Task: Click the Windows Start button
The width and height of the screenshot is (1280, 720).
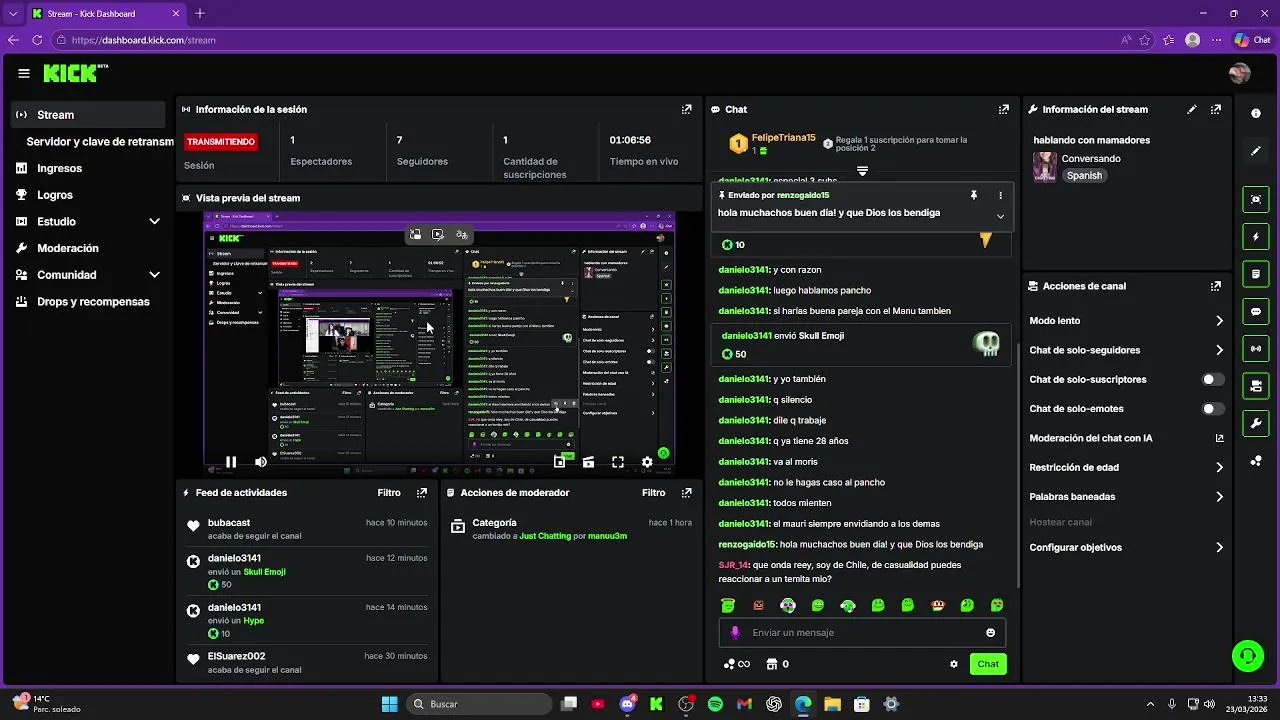Action: click(389, 704)
